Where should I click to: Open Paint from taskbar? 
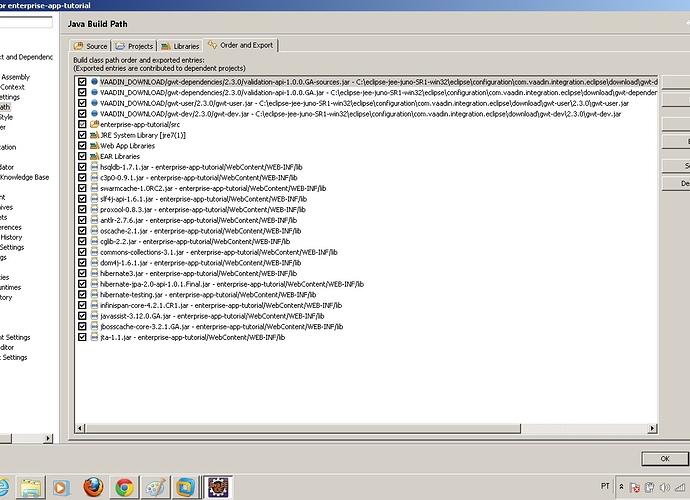(155, 488)
